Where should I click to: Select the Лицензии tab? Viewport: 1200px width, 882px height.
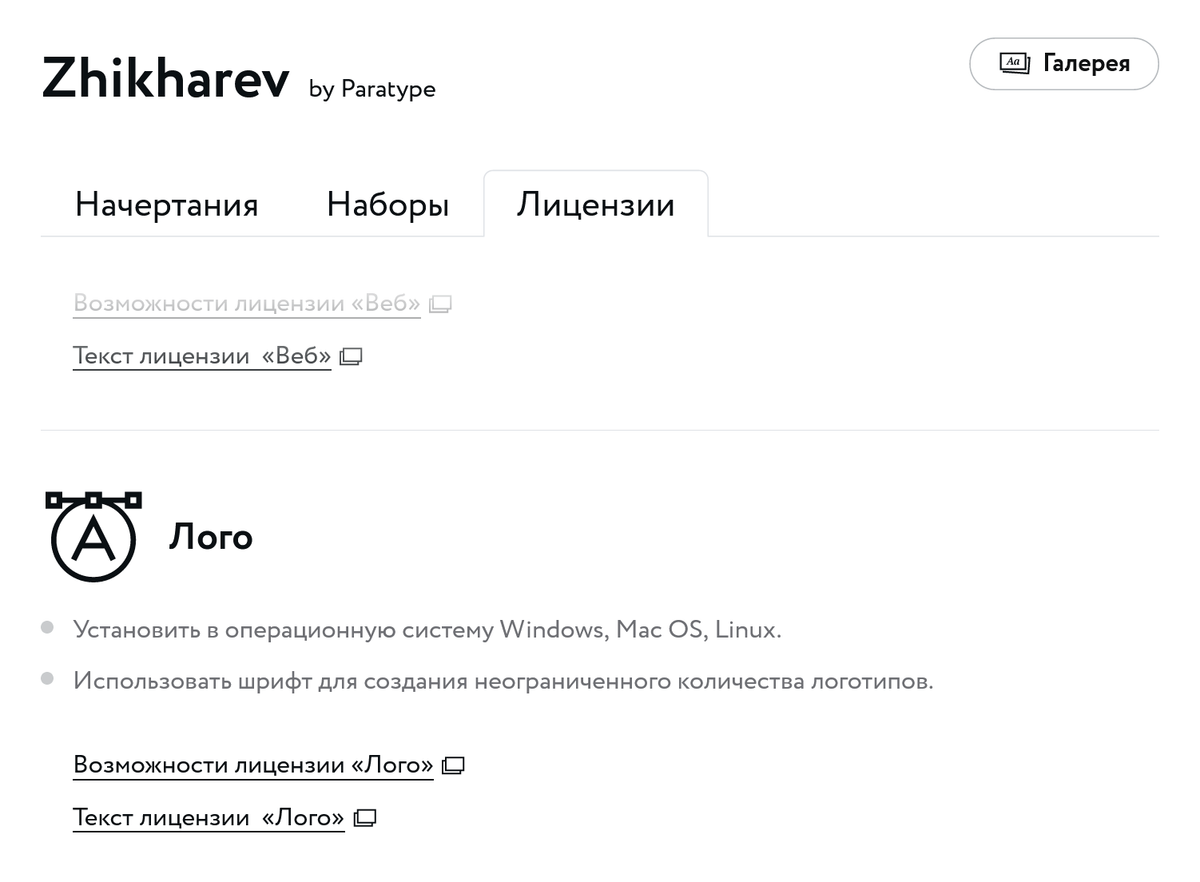tap(595, 204)
